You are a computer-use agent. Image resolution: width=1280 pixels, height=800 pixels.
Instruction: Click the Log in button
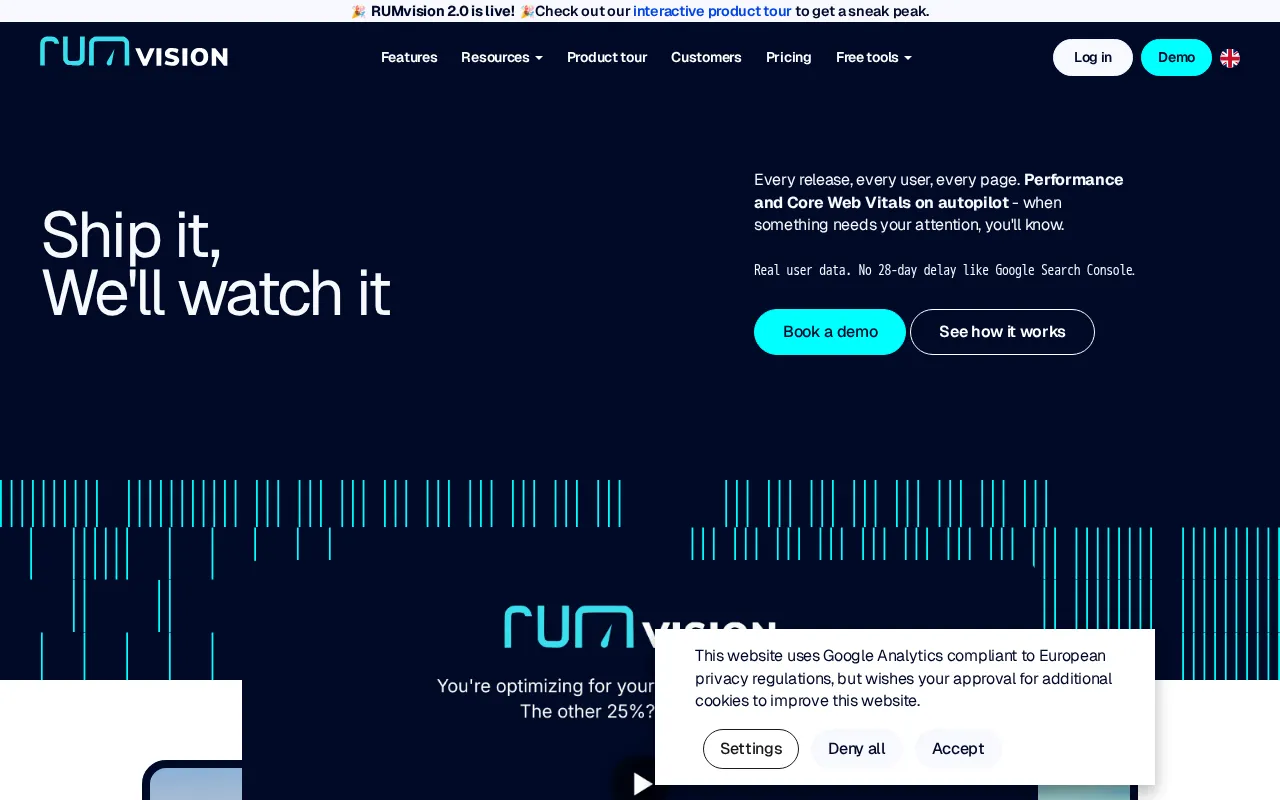(1093, 57)
